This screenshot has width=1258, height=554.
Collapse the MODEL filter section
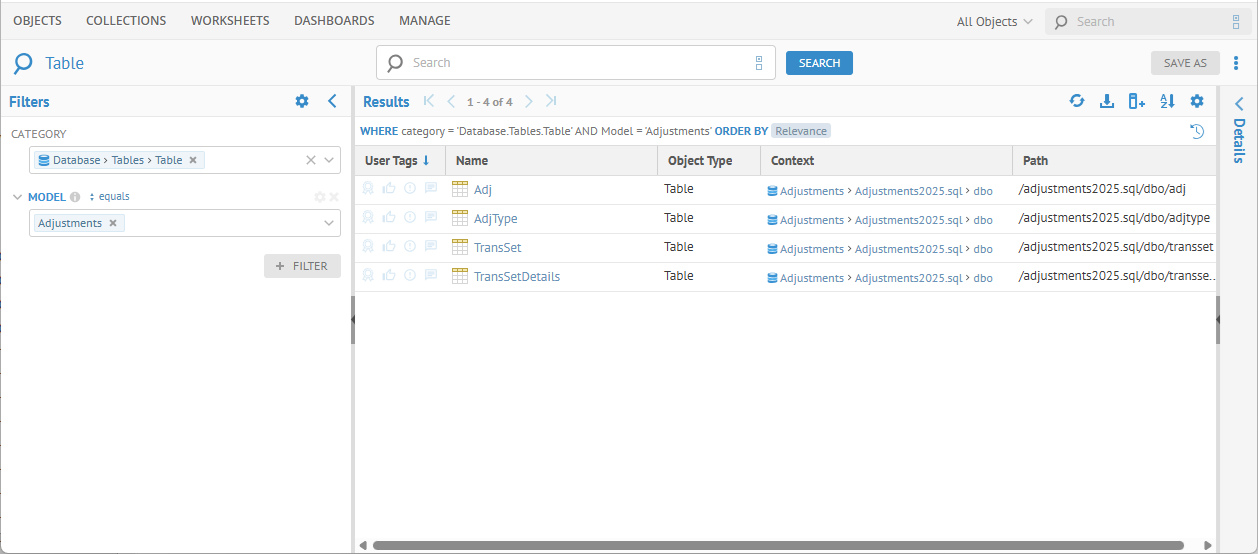click(17, 197)
